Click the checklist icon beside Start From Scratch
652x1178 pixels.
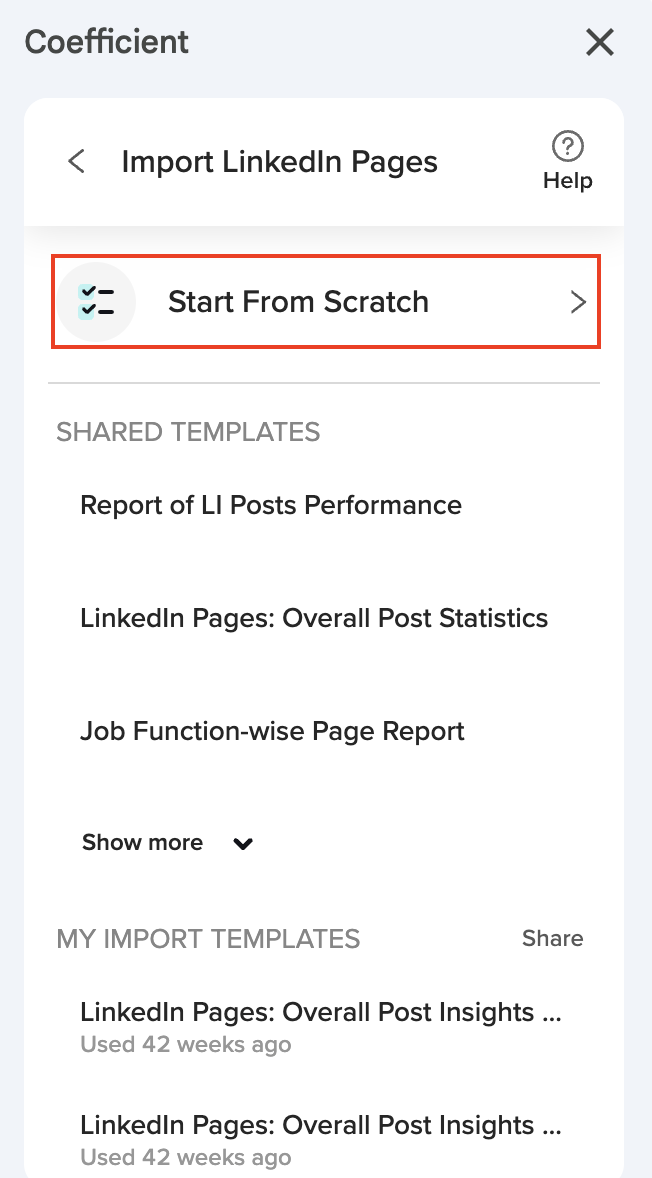(96, 302)
